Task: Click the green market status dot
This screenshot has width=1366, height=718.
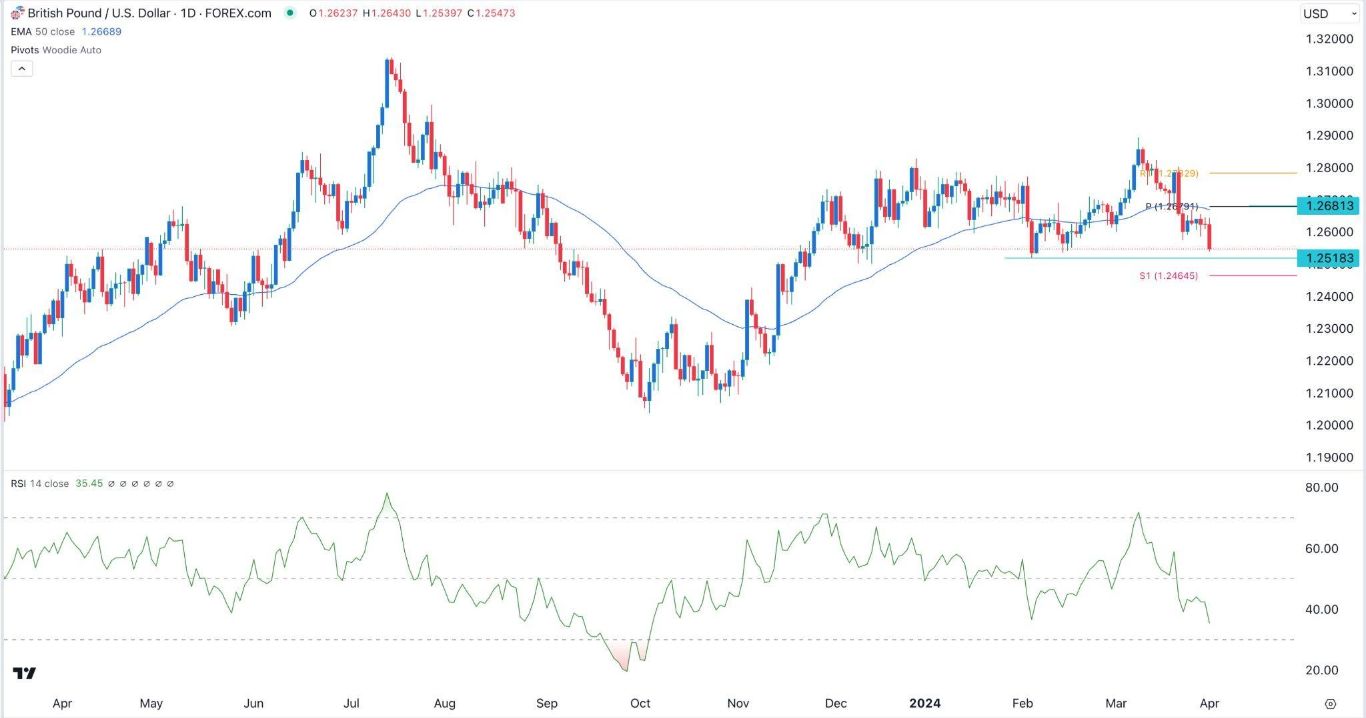Action: click(290, 13)
